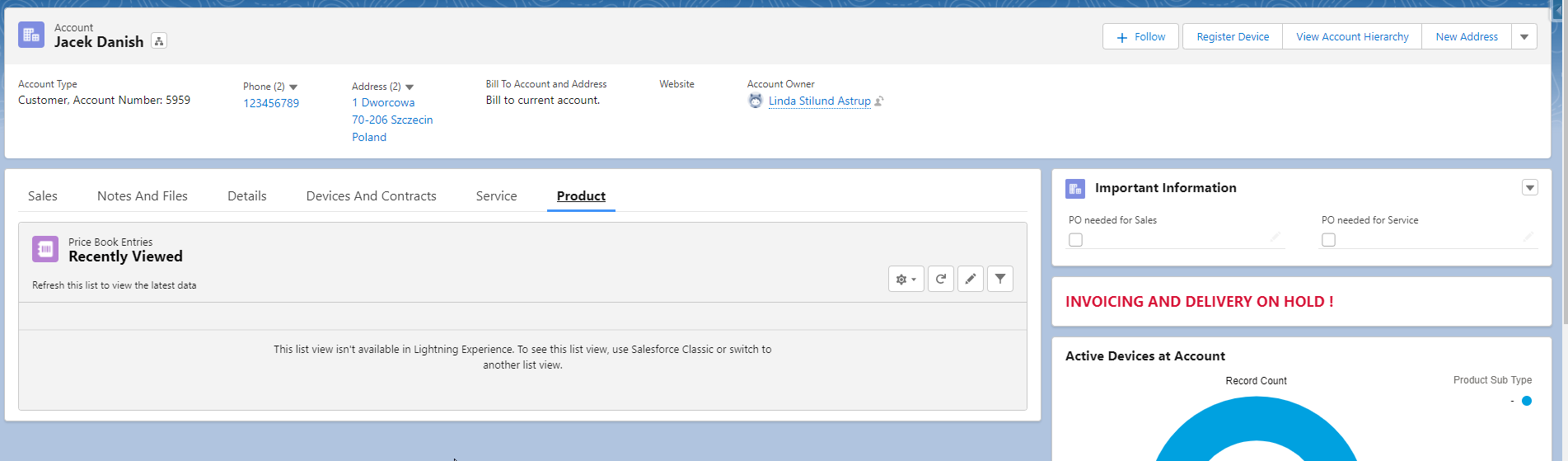1568x461 pixels.
Task: Click the Price Book Entries purple icon
Action: click(x=45, y=249)
